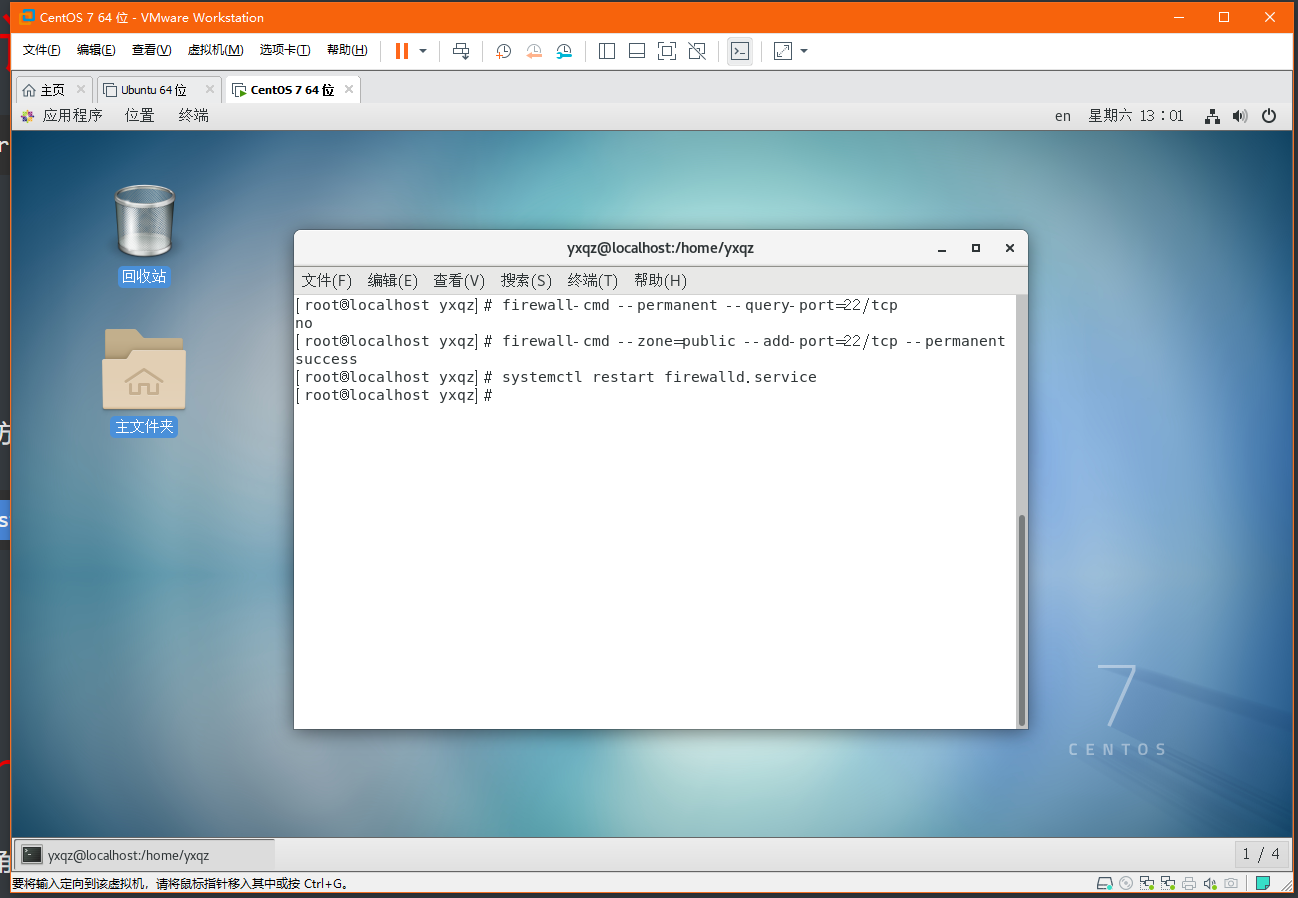Open the 终端 application menu in the top panel
Image resolution: width=1298 pixels, height=898 pixels.
click(194, 116)
